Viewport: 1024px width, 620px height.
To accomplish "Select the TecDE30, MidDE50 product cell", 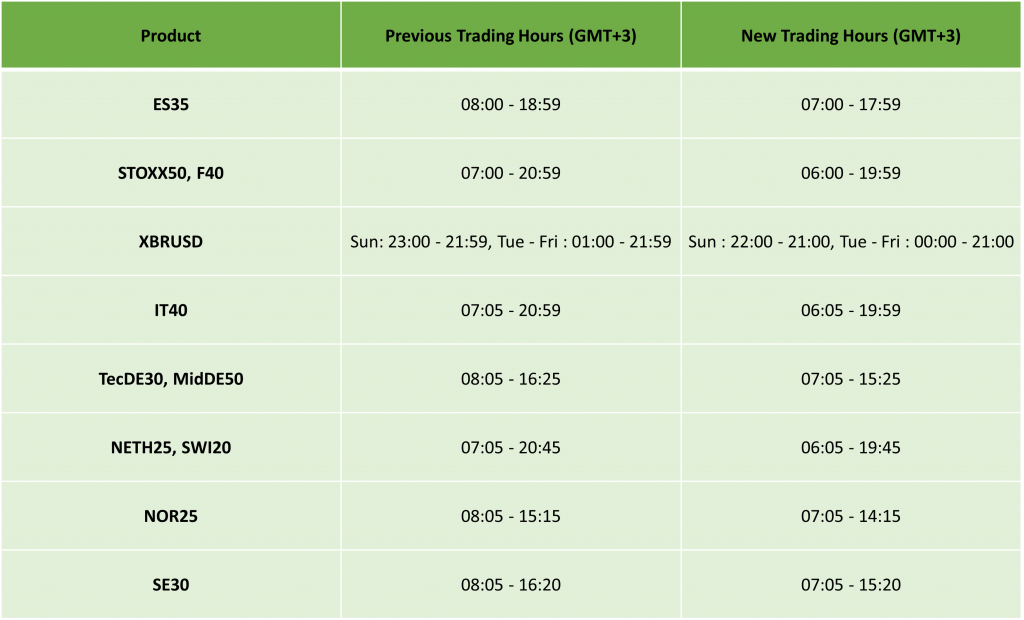I will tap(170, 379).
